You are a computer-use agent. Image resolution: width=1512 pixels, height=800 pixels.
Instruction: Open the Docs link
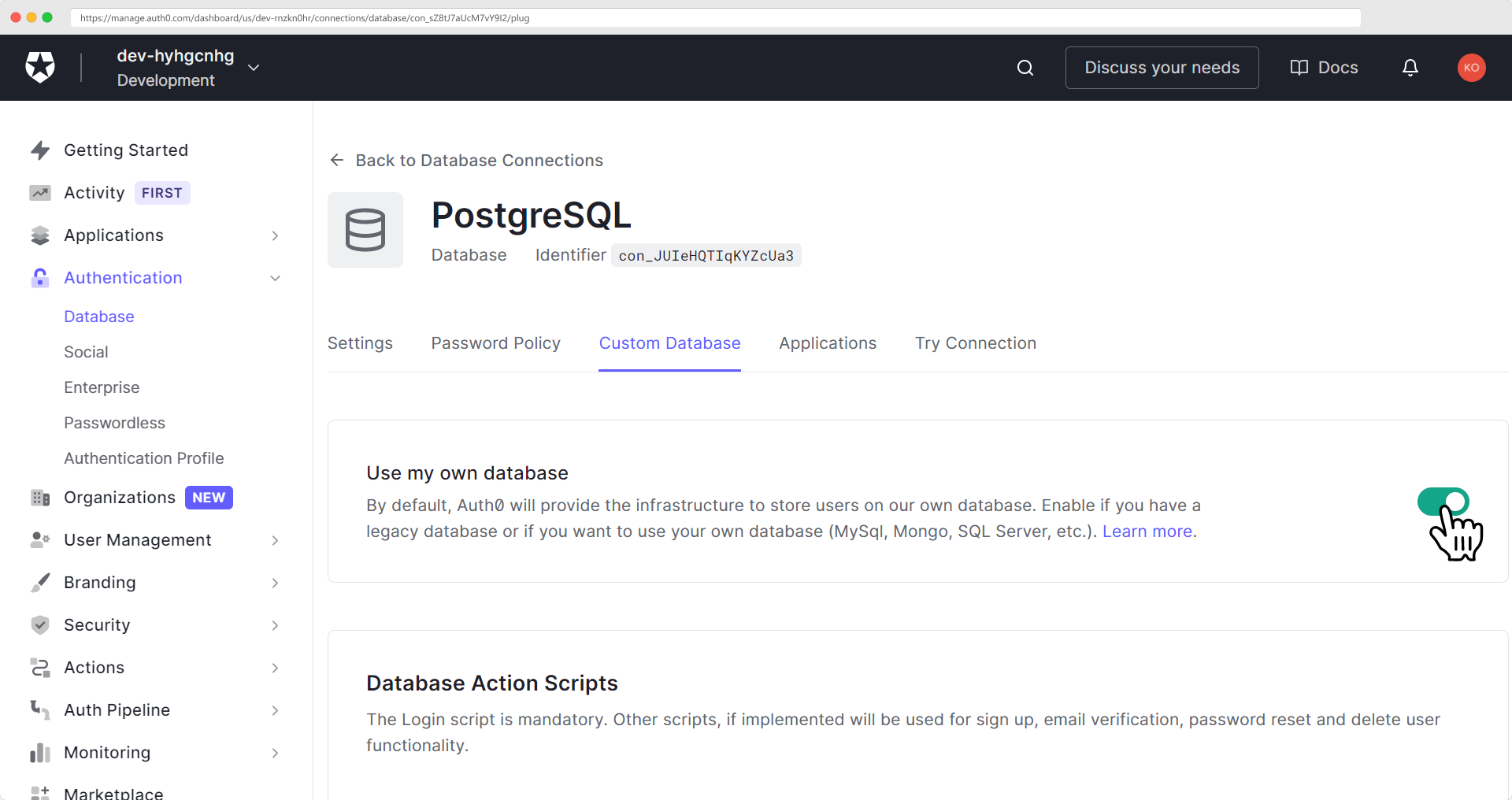pos(1337,68)
